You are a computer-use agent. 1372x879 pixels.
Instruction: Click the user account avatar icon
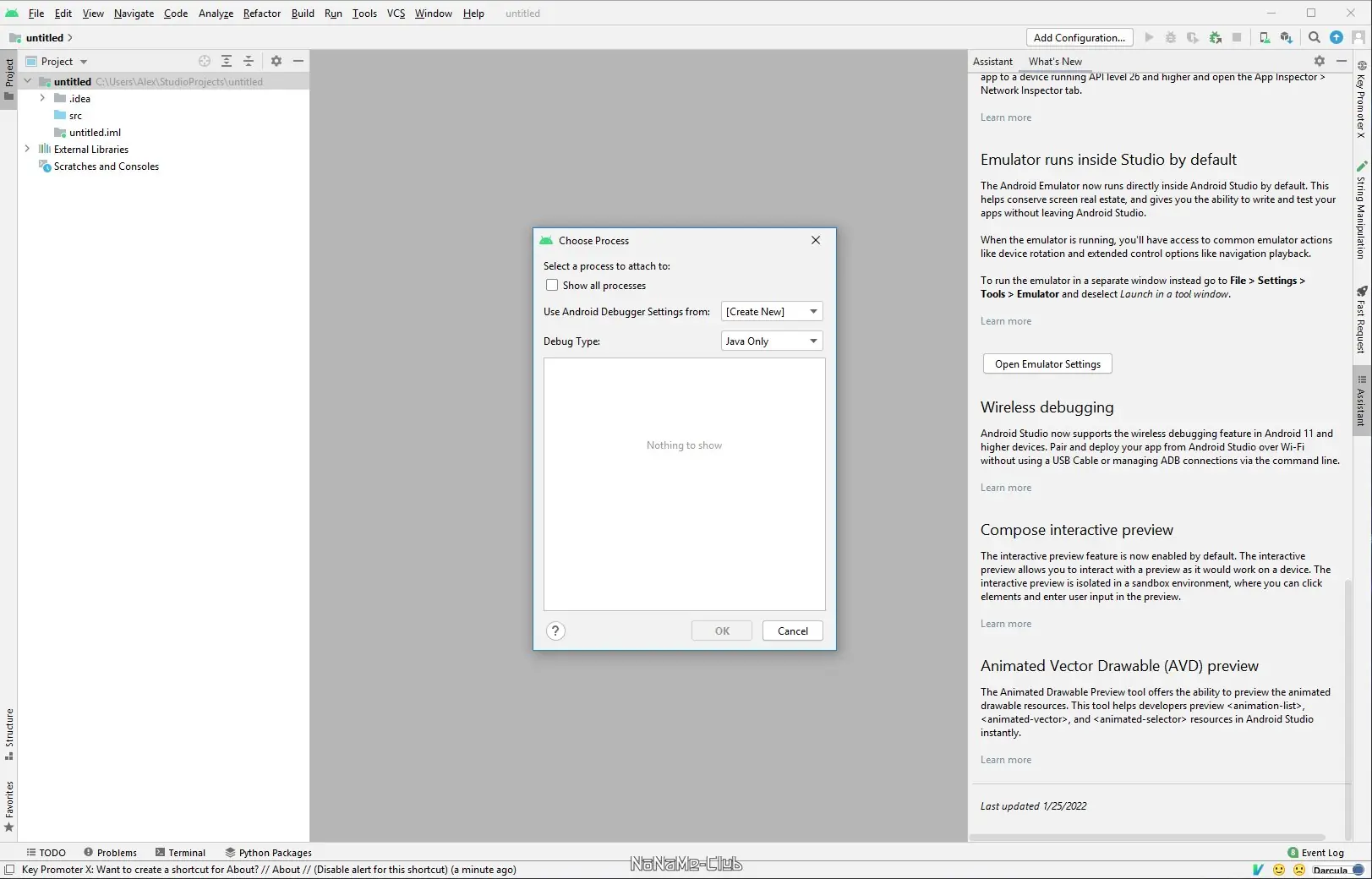pos(1358,37)
